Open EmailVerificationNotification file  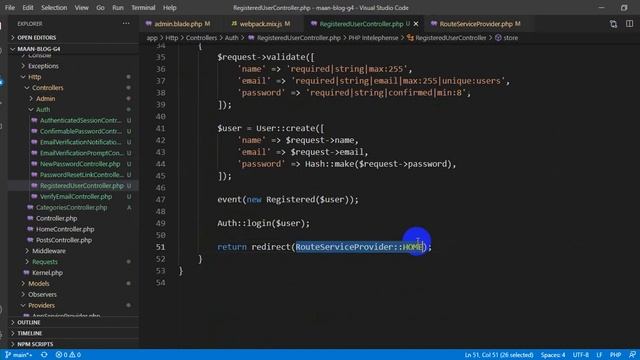tap(80, 142)
